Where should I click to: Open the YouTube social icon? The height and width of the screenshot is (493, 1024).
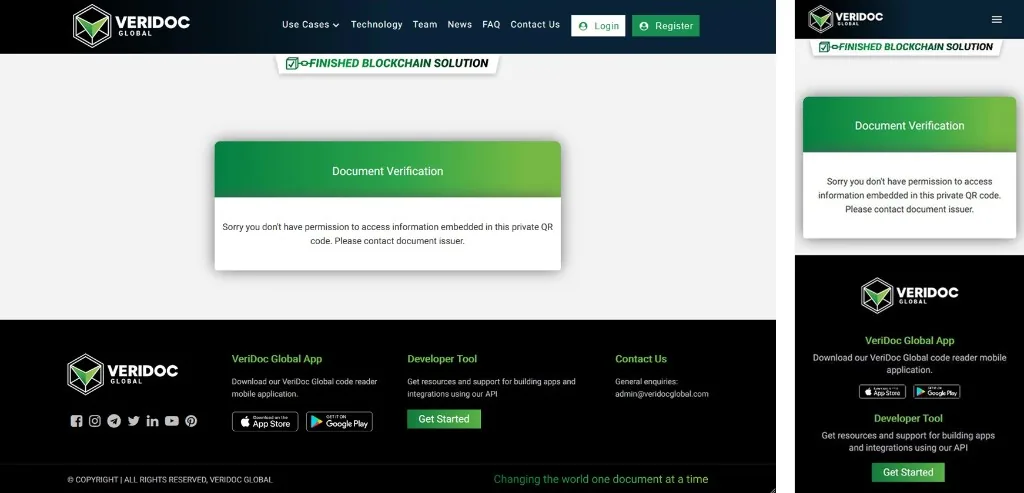[x=172, y=421]
